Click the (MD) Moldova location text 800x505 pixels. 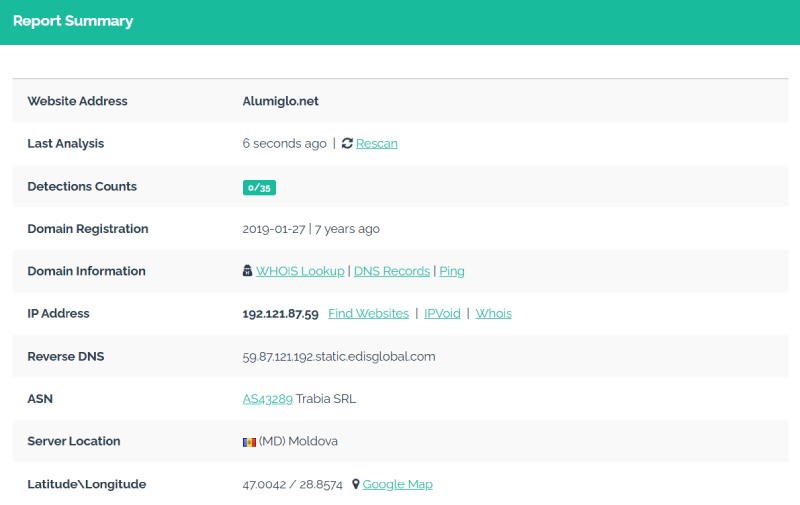tap(298, 441)
